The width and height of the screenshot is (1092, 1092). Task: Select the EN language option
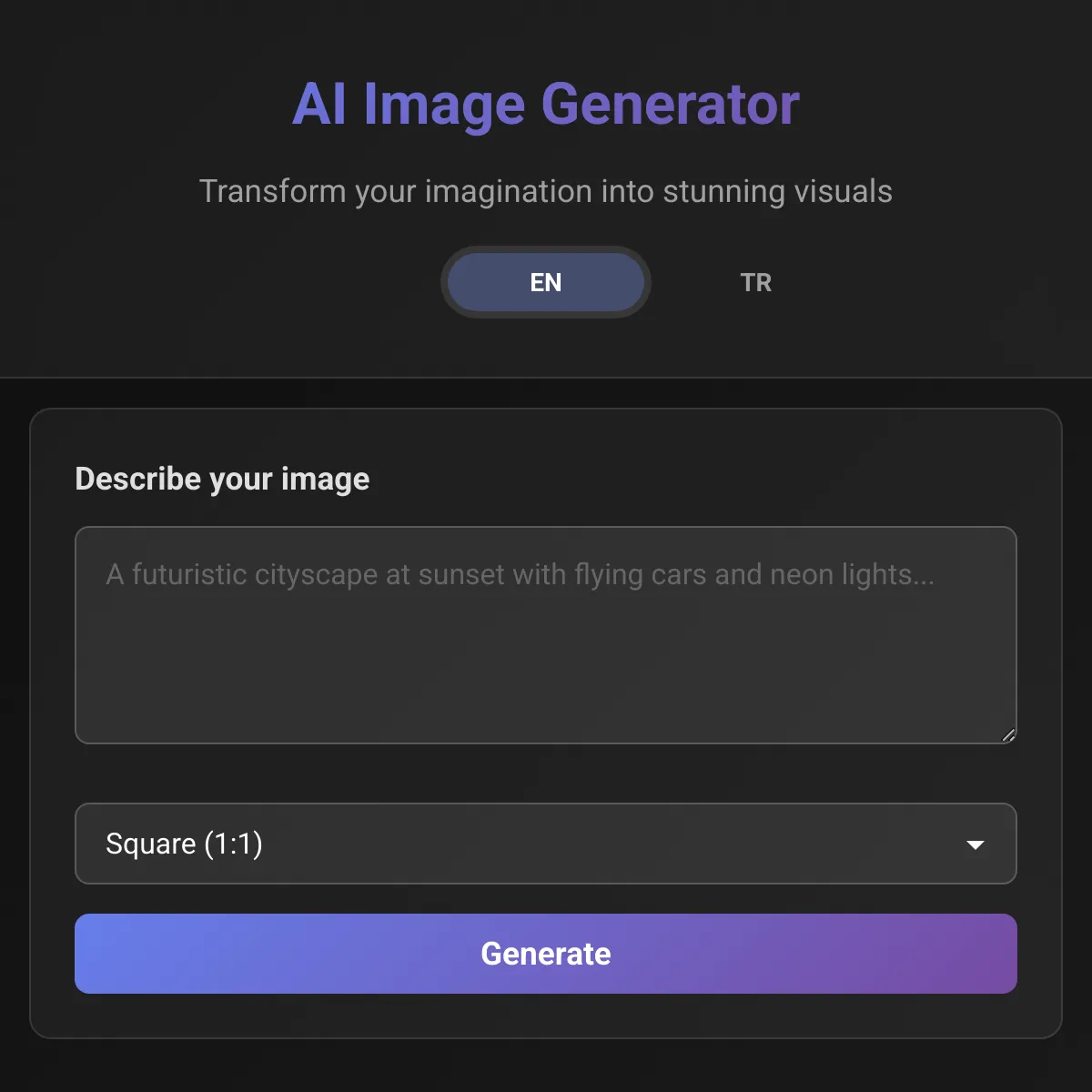point(546,282)
